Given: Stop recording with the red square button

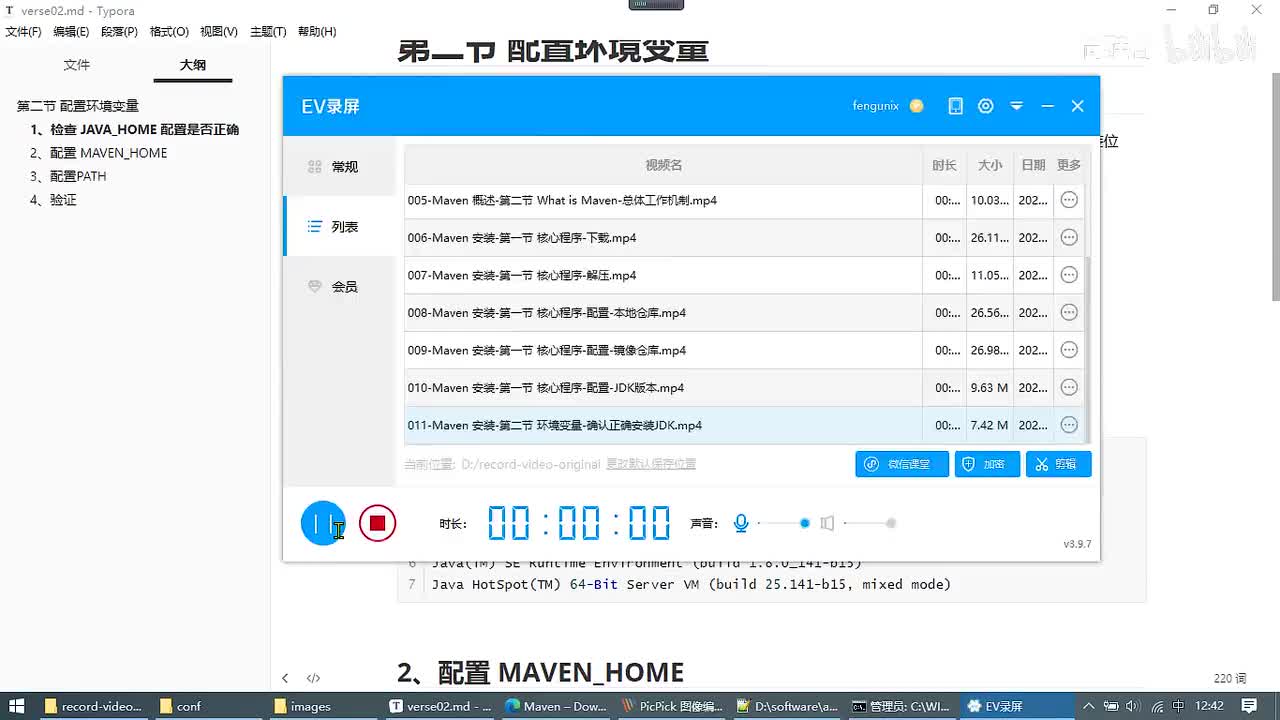Looking at the screenshot, I should 377,523.
